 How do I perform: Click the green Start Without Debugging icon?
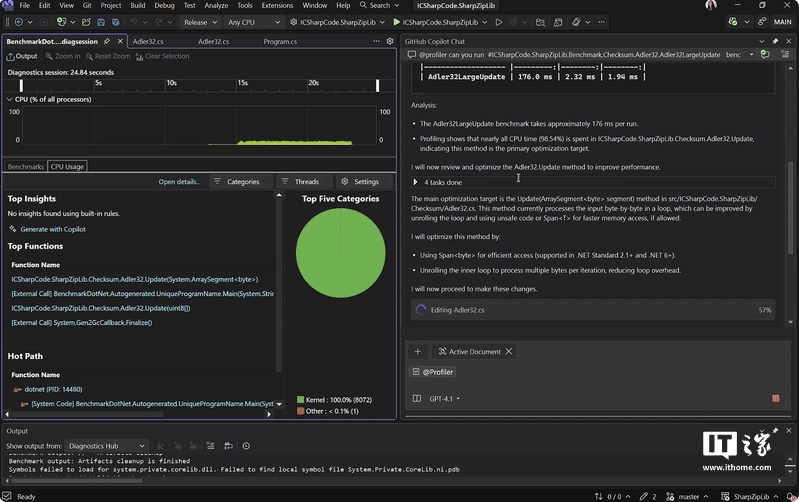tap(499, 22)
